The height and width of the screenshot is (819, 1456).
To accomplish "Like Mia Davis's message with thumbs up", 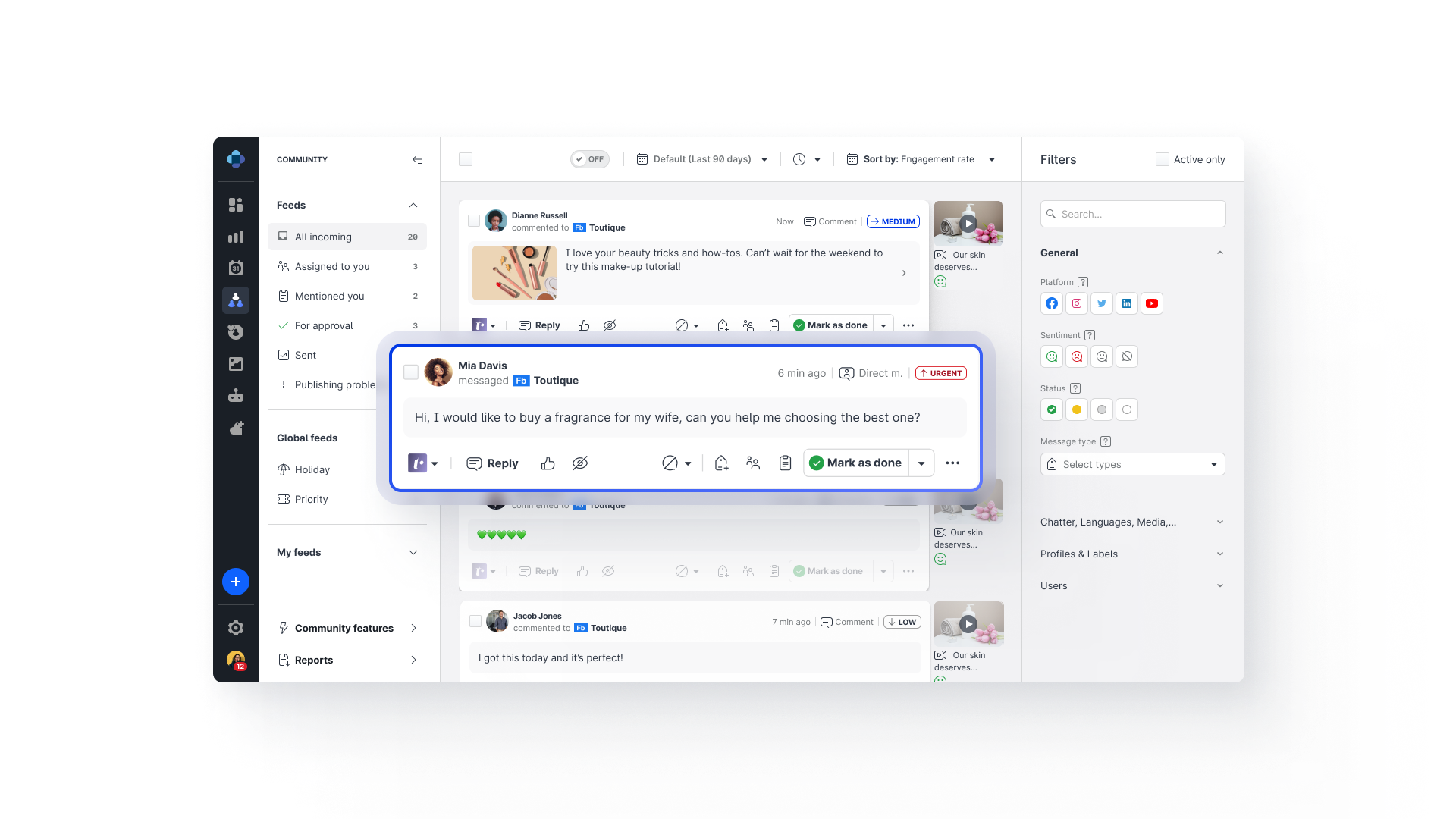I will pos(548,463).
